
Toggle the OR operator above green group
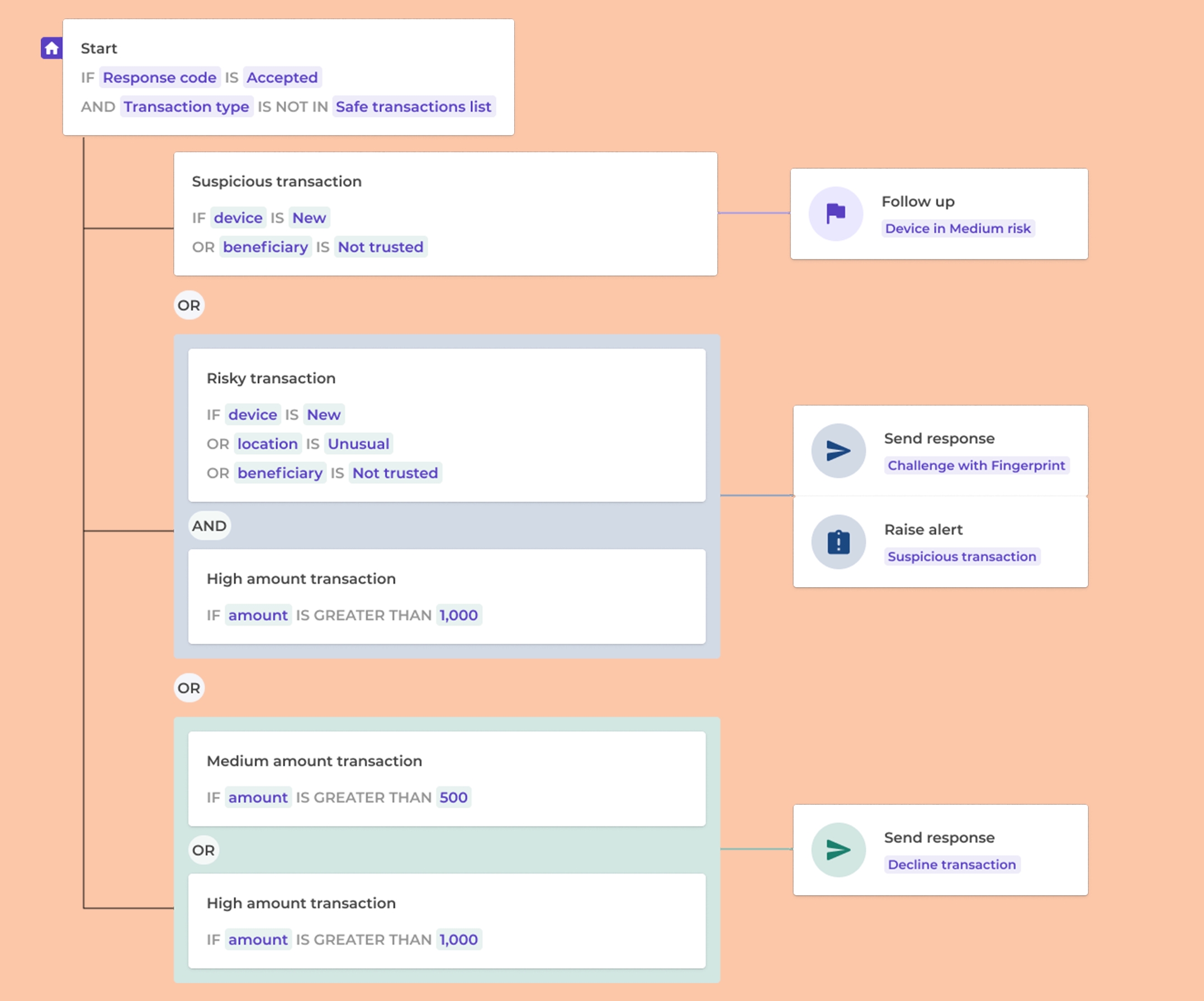188,688
